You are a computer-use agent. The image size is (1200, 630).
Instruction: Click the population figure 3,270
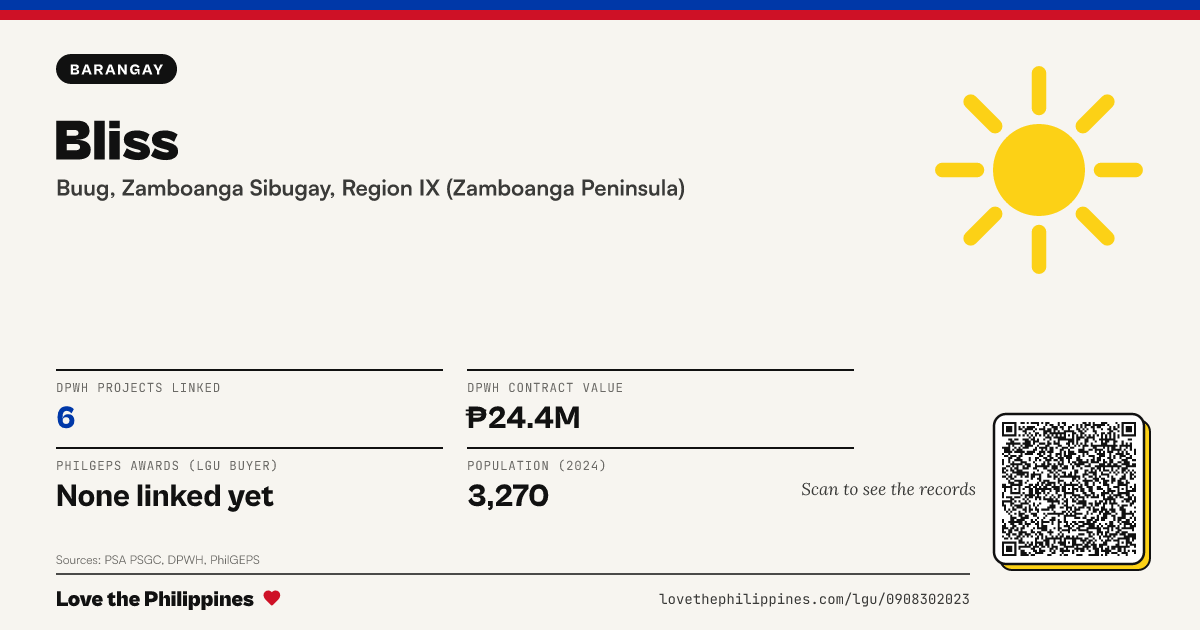tap(508, 495)
